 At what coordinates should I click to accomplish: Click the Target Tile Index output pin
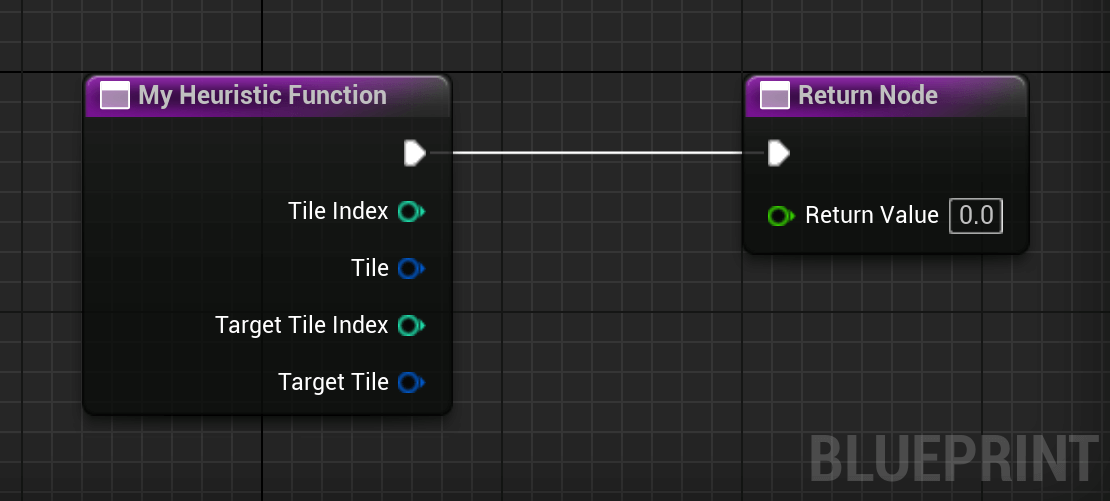click(411, 326)
